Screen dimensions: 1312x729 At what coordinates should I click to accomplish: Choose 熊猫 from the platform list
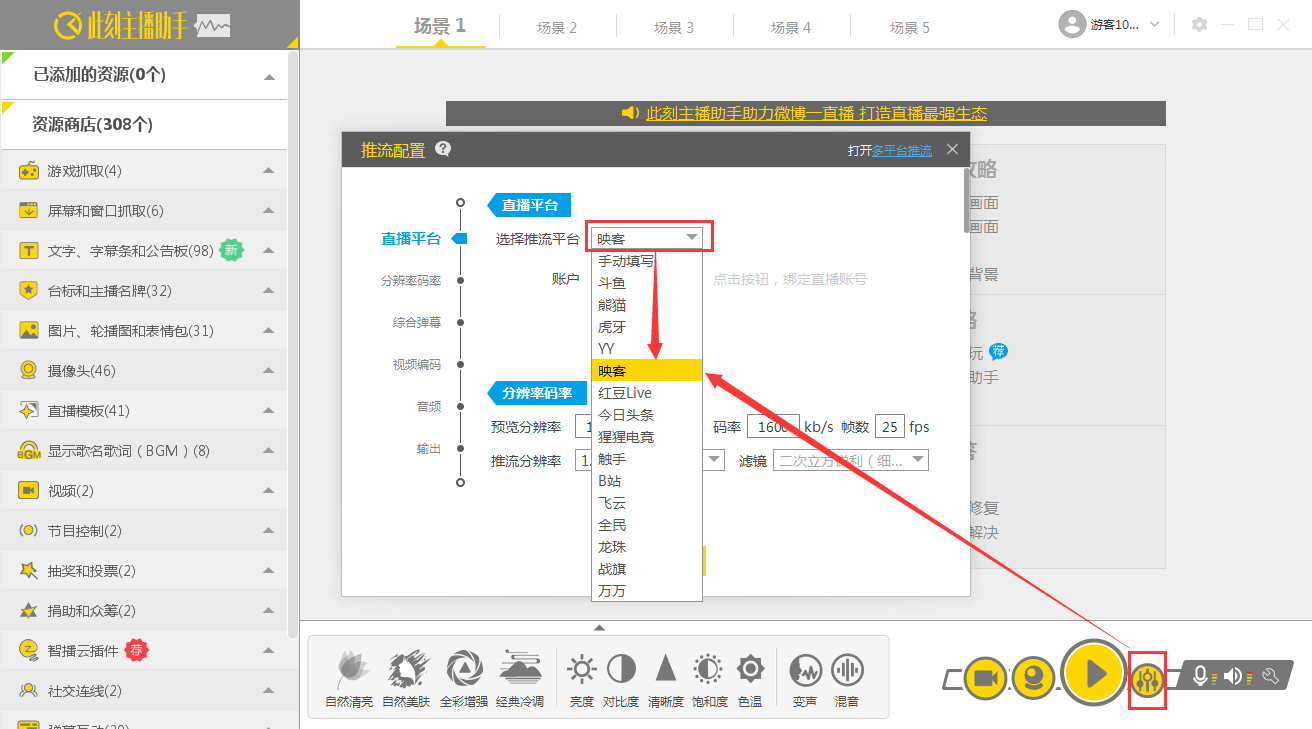(647, 305)
